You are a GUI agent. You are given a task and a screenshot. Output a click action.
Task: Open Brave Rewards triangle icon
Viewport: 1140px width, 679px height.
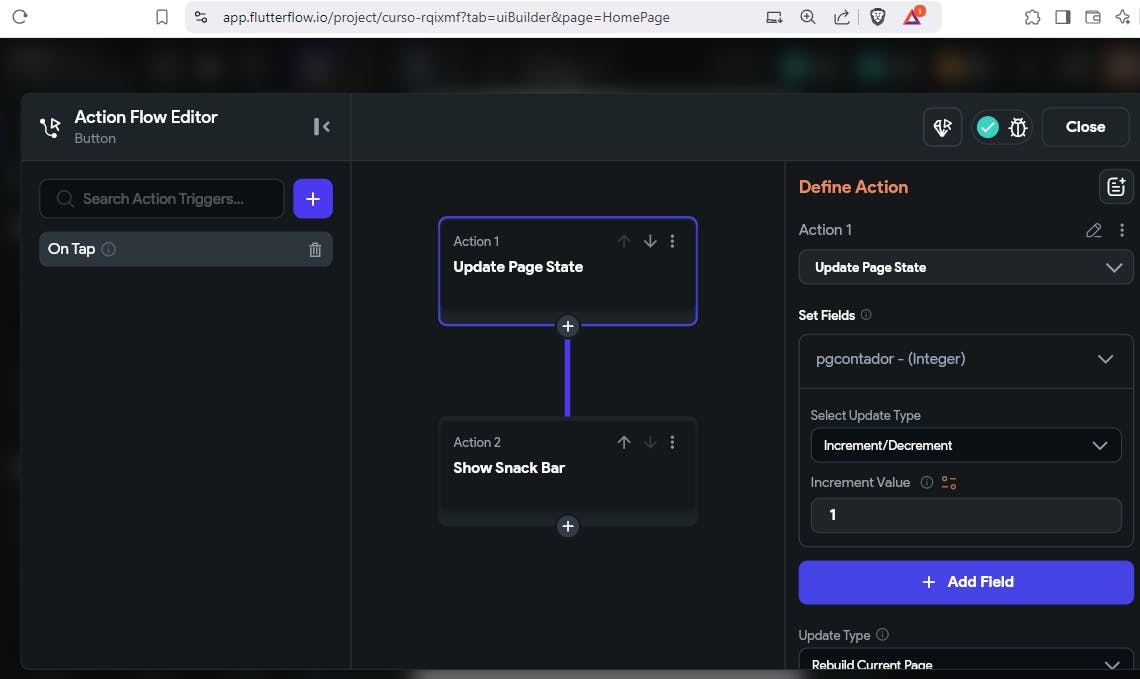point(913,16)
